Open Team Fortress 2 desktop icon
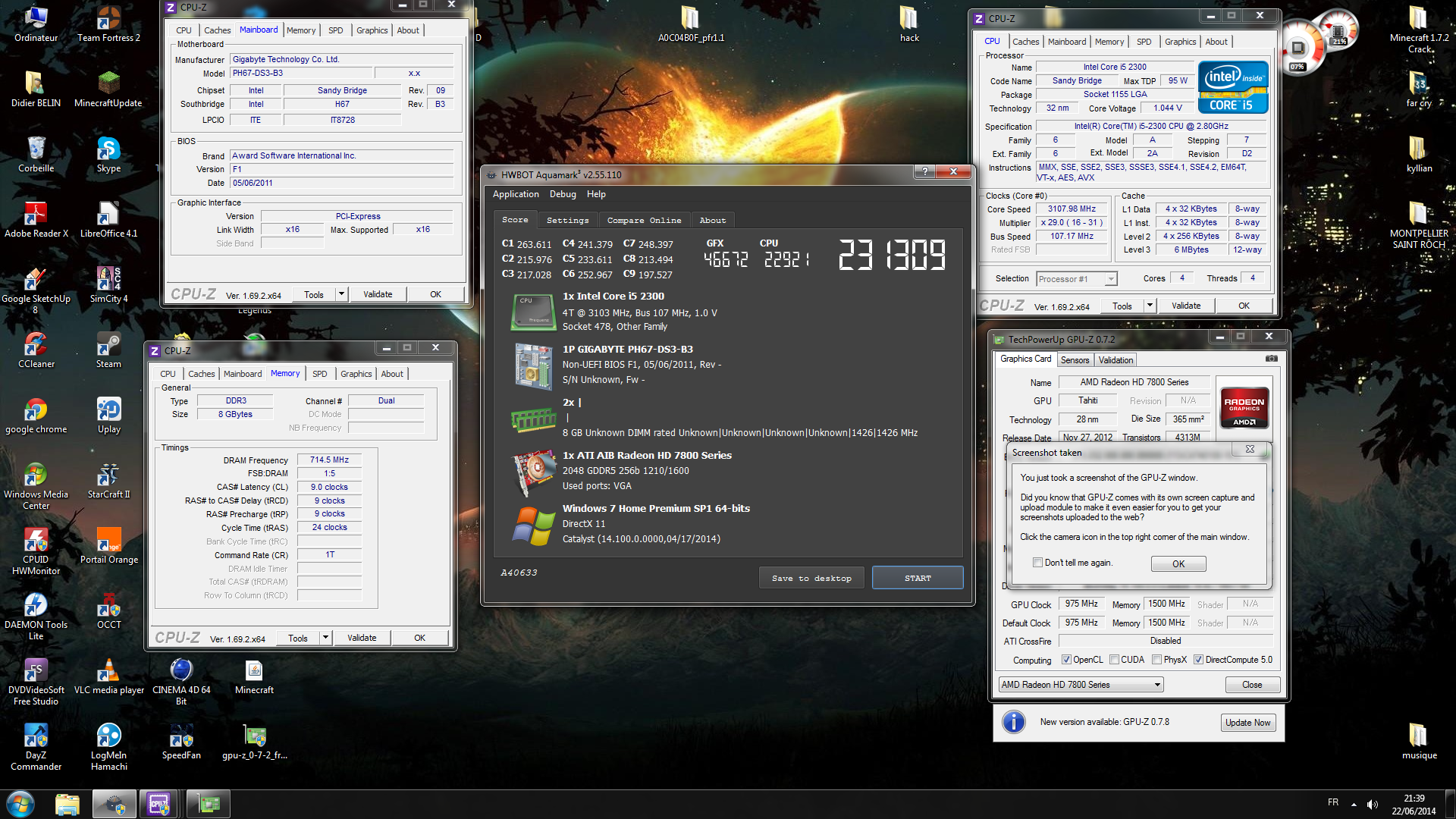 (108, 24)
